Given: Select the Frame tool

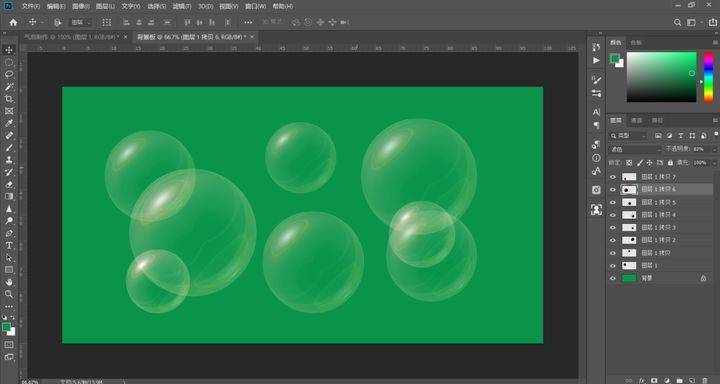Looking at the screenshot, I should click(9, 111).
